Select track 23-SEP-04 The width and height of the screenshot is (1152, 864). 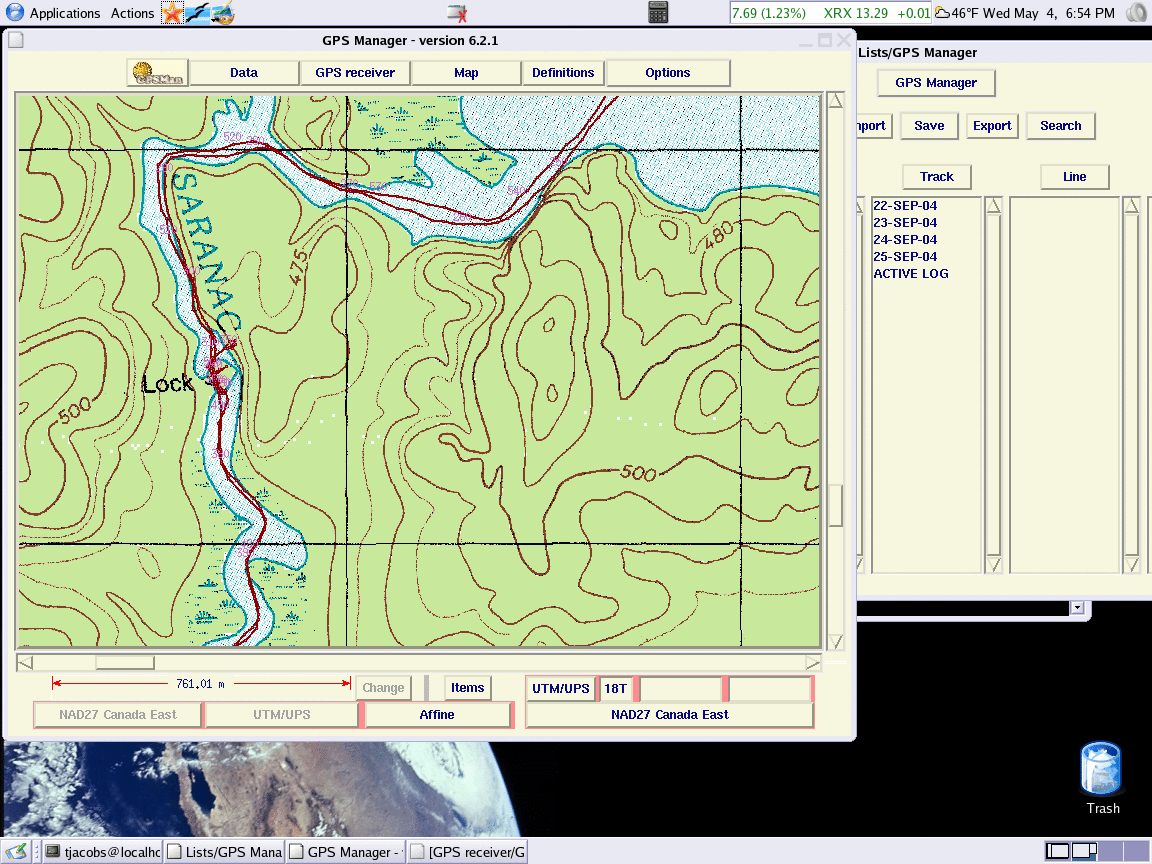[905, 223]
